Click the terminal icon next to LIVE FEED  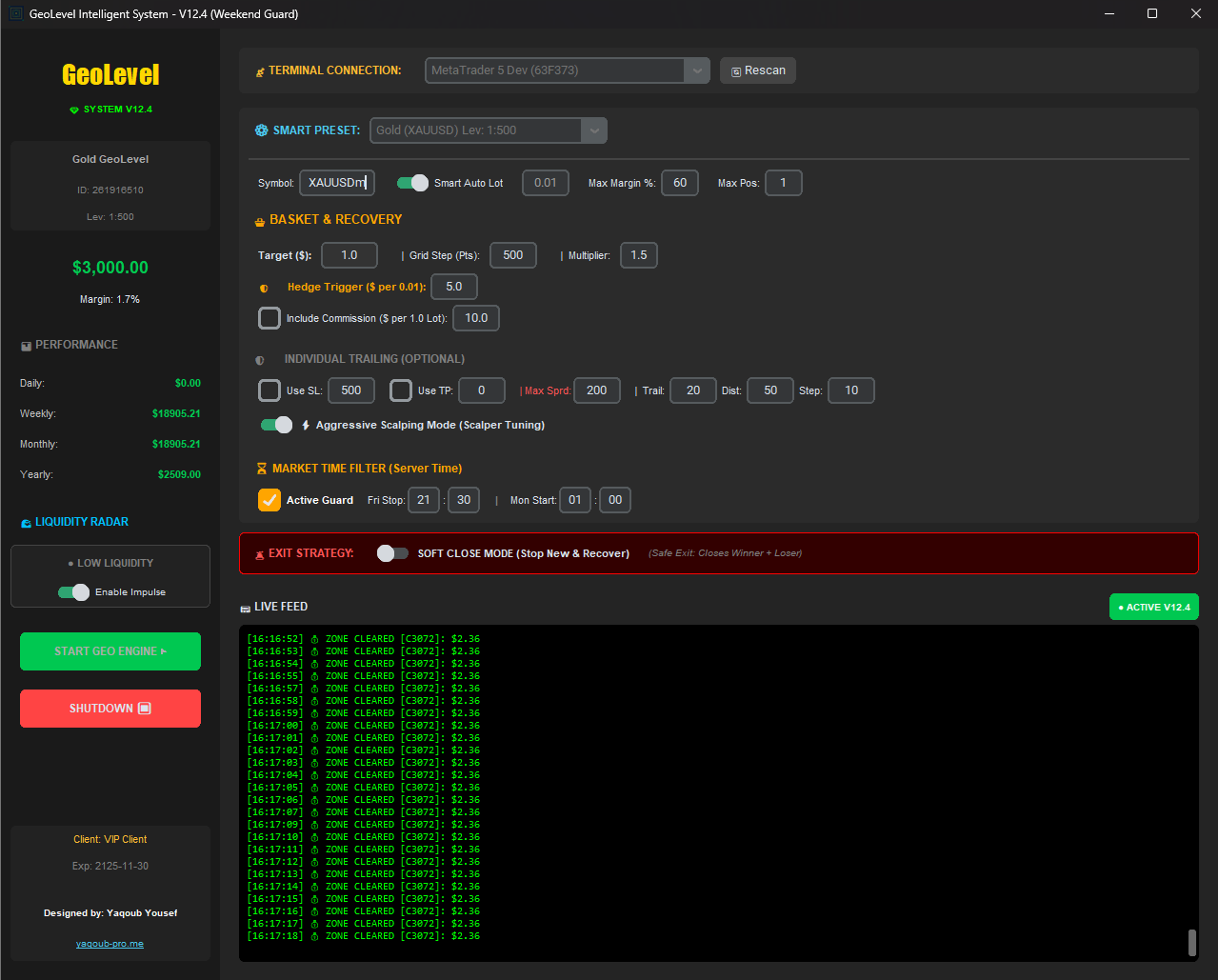tap(246, 607)
